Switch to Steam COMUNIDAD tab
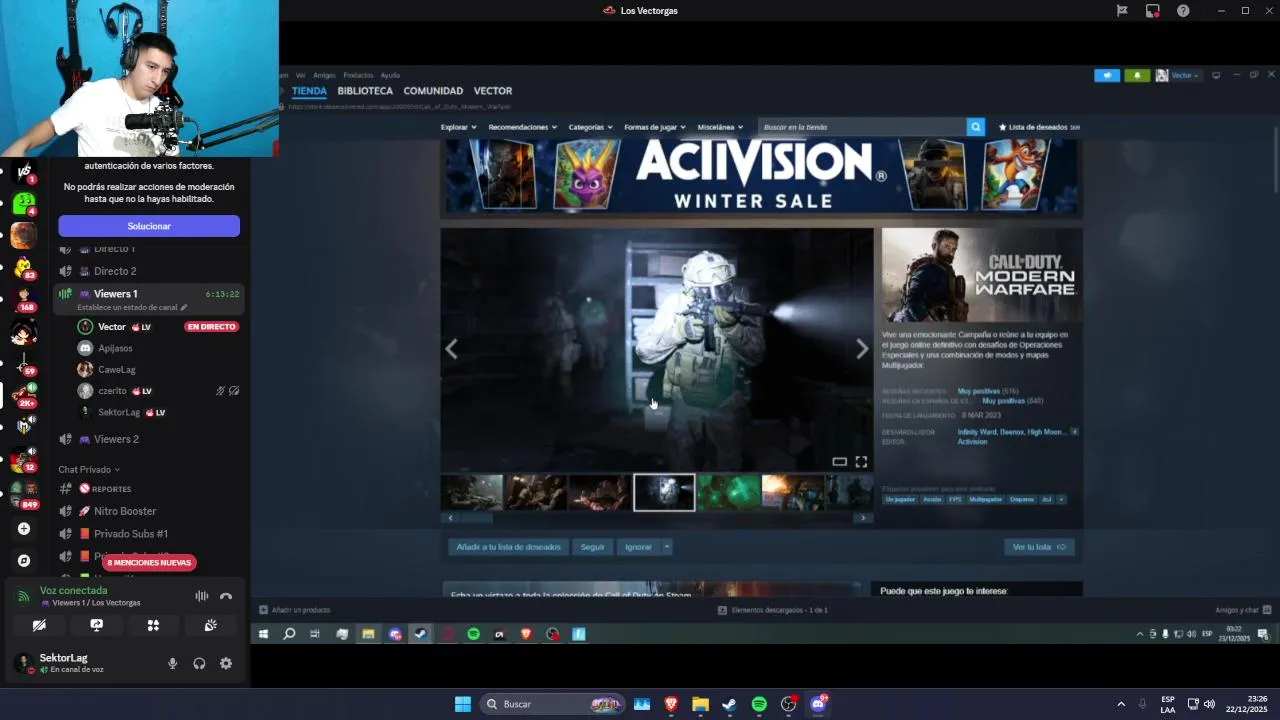1280x720 pixels. click(433, 91)
